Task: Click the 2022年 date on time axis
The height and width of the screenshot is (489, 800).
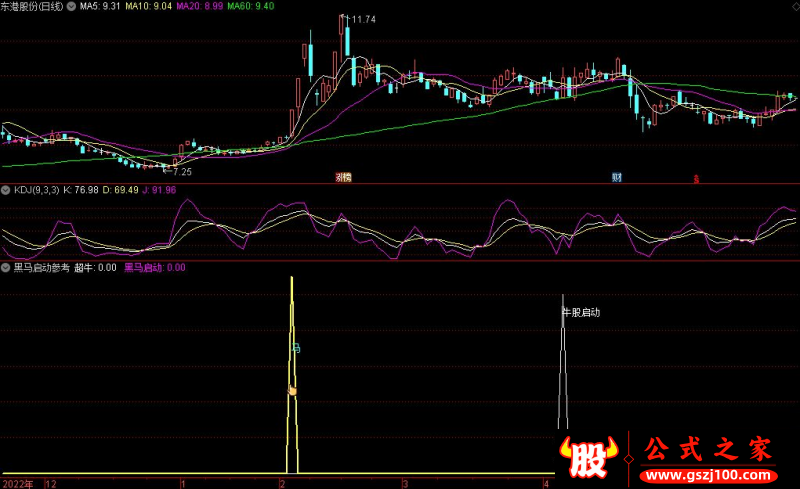Action: pyautogui.click(x=17, y=483)
